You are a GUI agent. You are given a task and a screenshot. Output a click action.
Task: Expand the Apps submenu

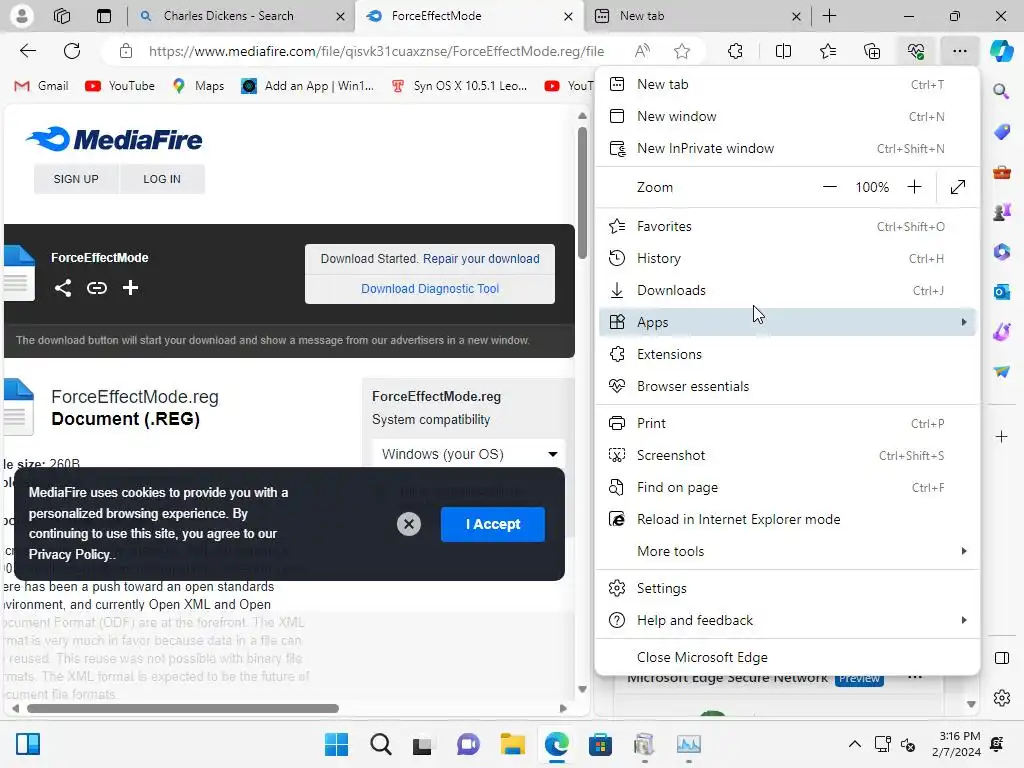point(787,322)
